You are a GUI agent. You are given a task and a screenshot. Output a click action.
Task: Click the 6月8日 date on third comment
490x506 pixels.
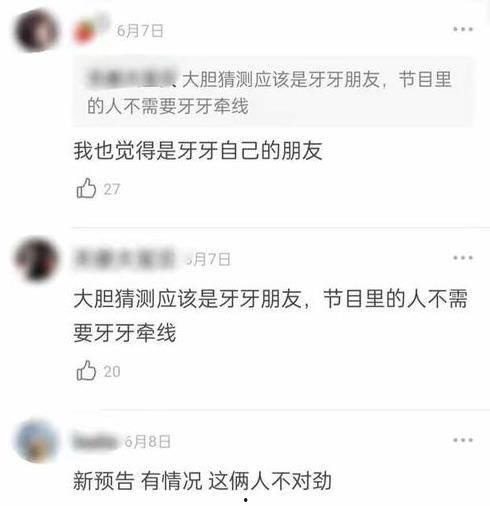[x=147, y=441]
